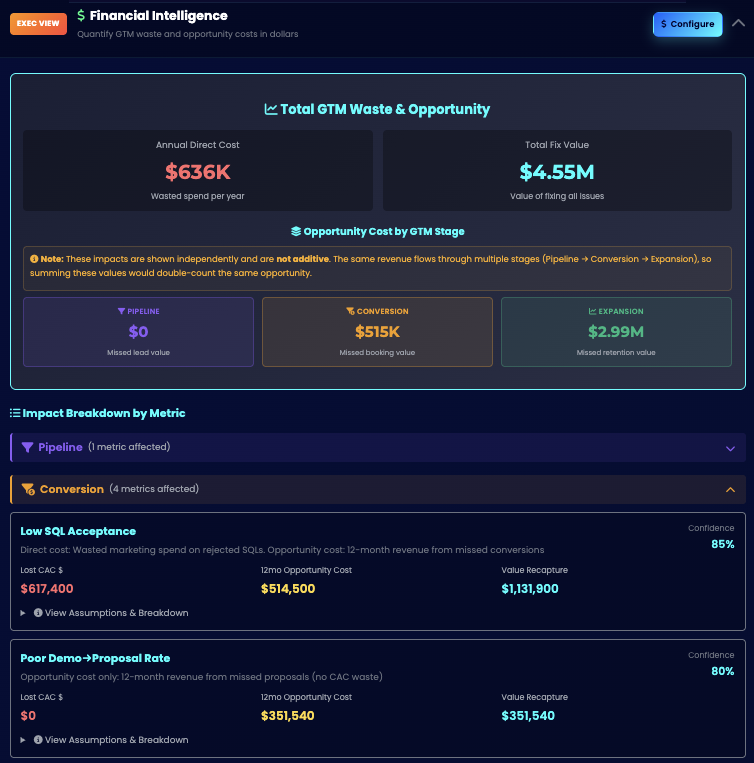Click the $0 Lost CAC value for Demo→Proposal
This screenshot has height=763, width=754.
coord(28,716)
